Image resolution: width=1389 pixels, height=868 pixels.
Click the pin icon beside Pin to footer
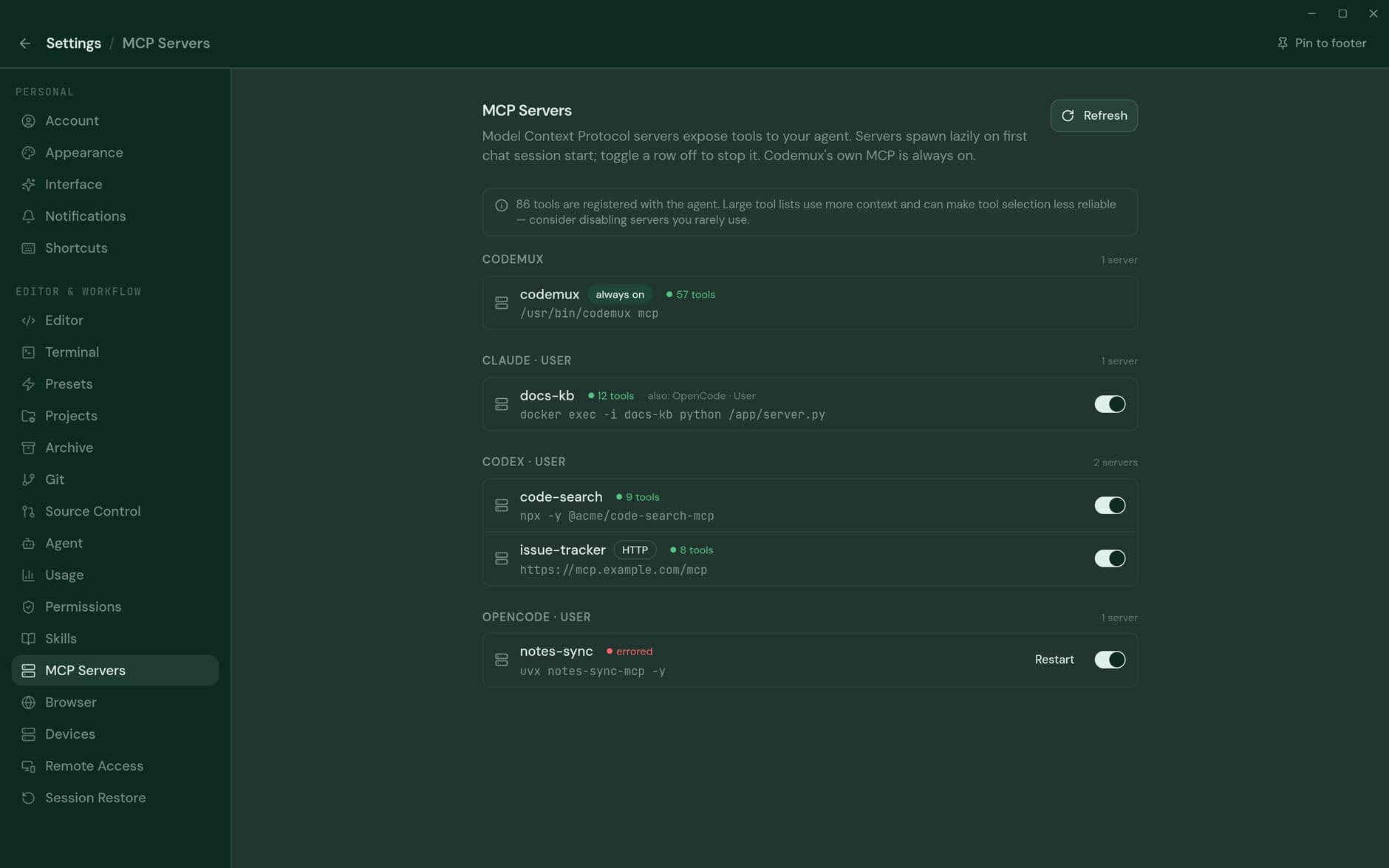click(x=1283, y=44)
